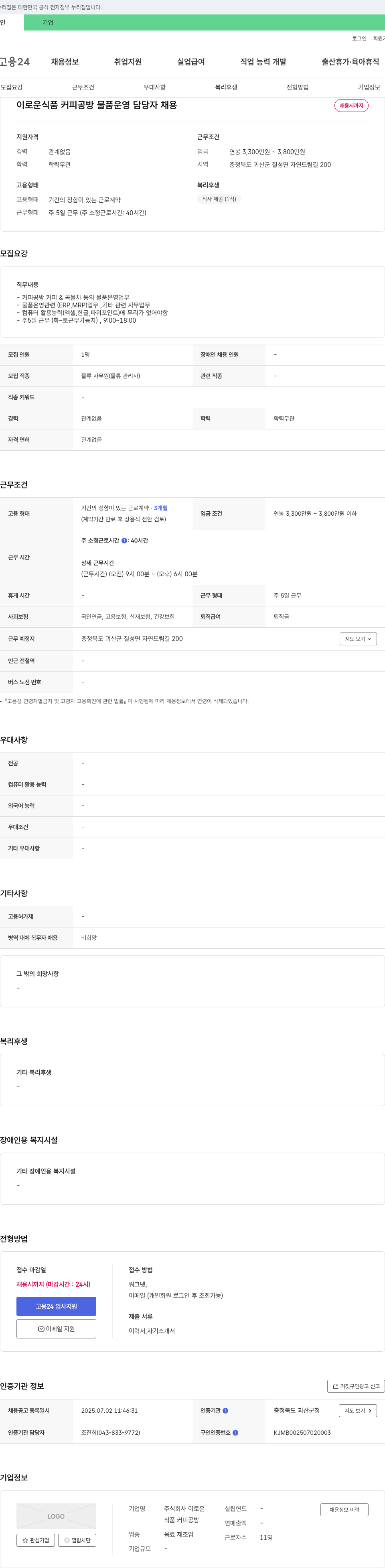
Task: Click the job title 이로운식품 커피공방 물품운영 담당자 채용
Action: pos(97,105)
